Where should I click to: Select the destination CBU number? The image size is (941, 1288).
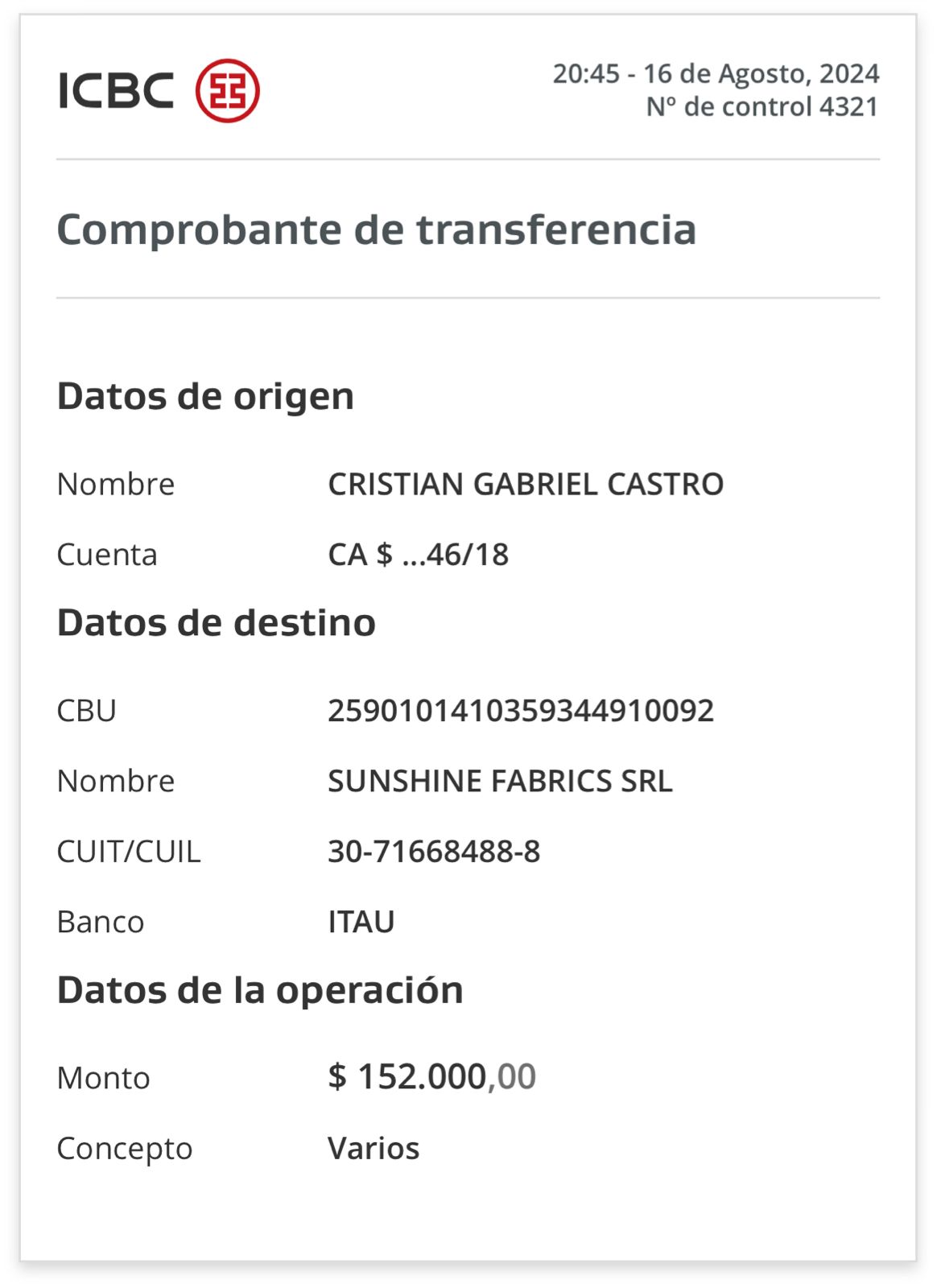(520, 711)
